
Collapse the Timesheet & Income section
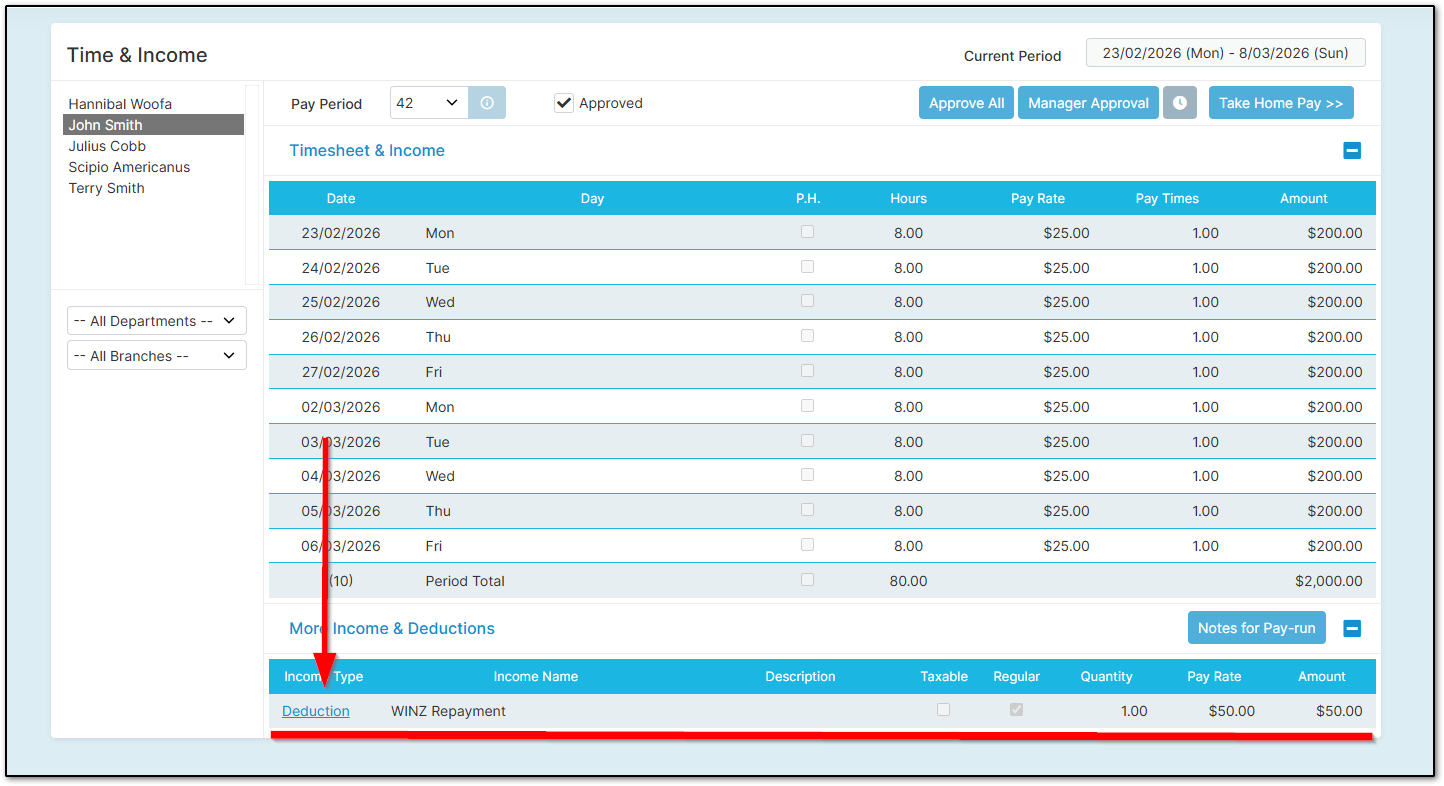coord(1352,150)
